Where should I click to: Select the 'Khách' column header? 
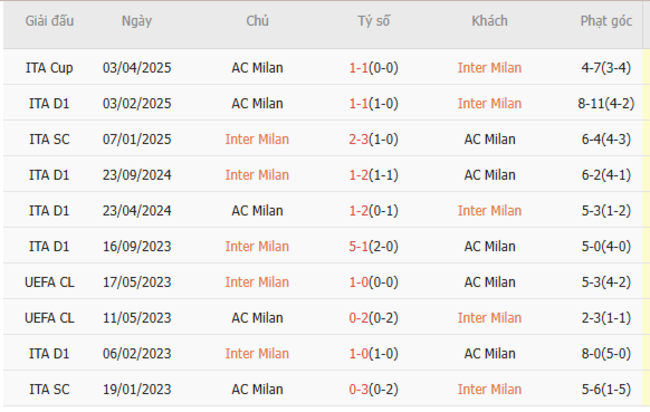[x=489, y=21]
